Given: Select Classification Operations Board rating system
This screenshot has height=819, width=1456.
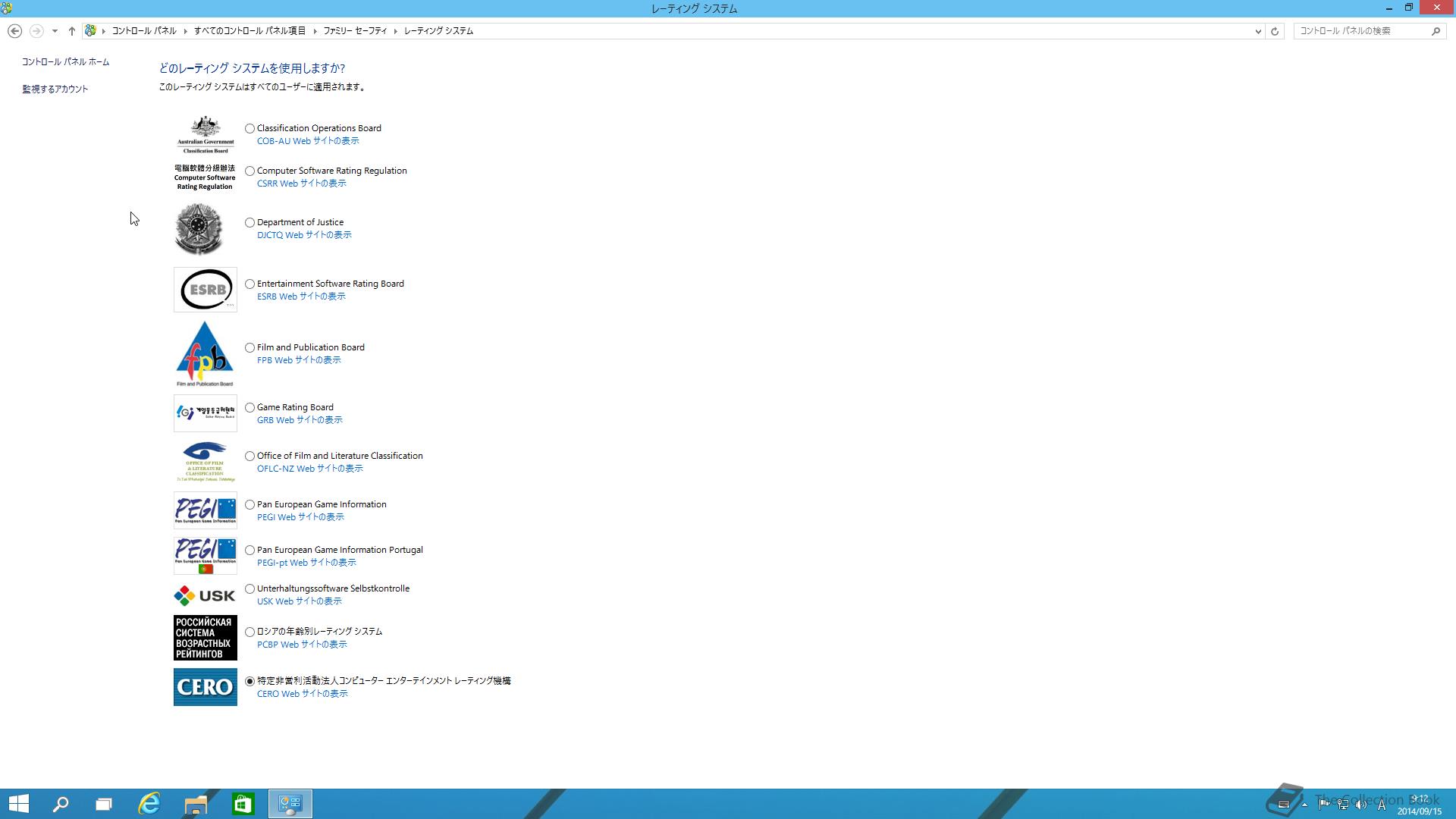Looking at the screenshot, I should point(249,129).
